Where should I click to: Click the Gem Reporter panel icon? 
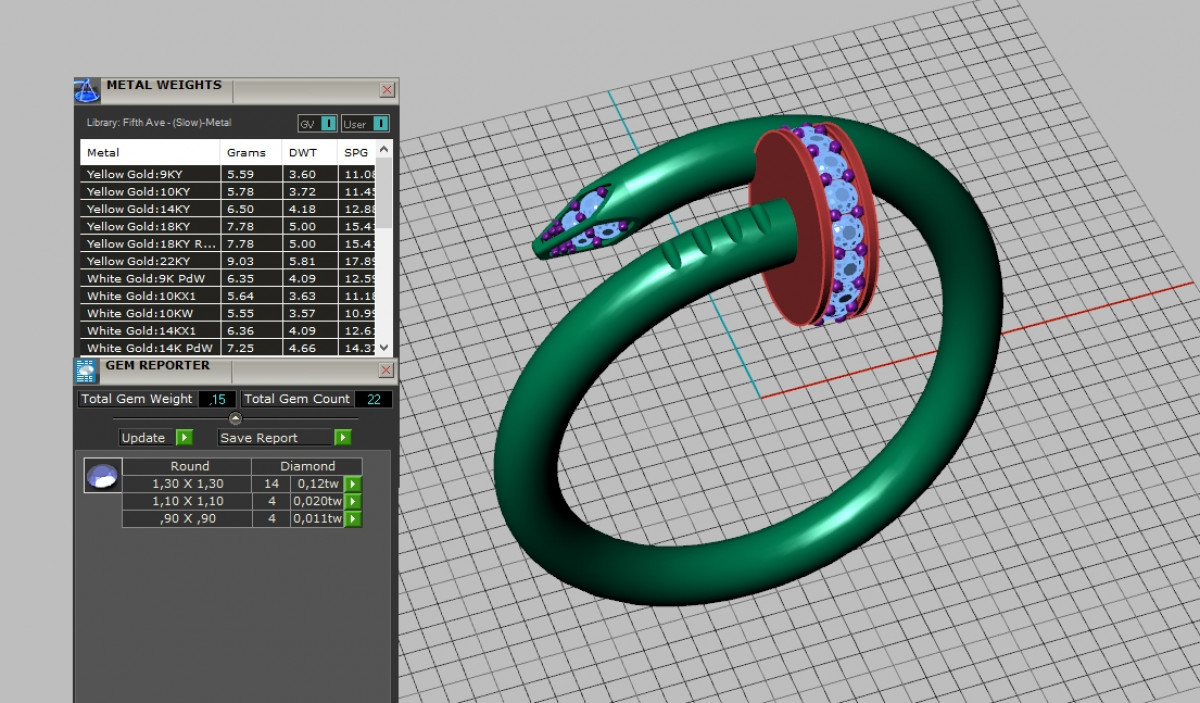pyautogui.click(x=87, y=371)
